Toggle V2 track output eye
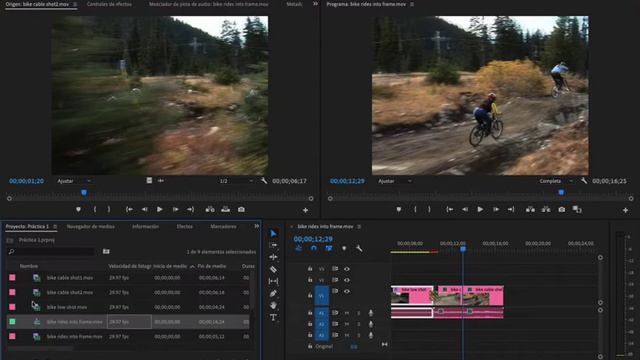Viewport: 640px width, 360px height. (x=347, y=280)
